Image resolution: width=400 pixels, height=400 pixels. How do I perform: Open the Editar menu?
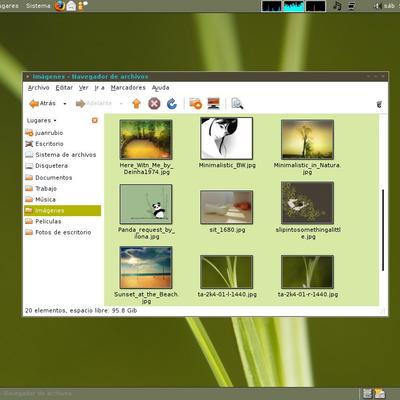[x=64, y=88]
